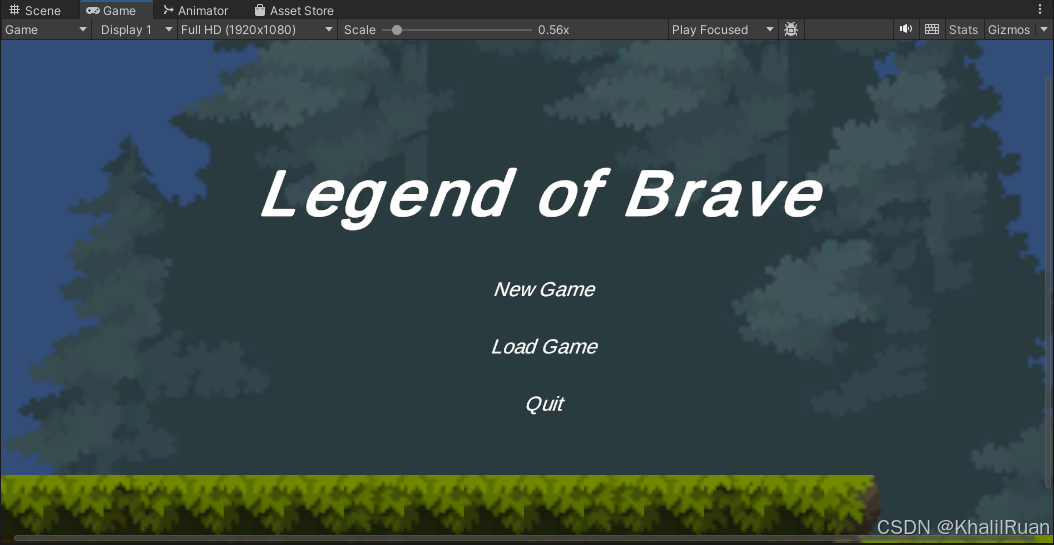
Task: Click the vertical scrollbar on the right
Action: click(1049, 282)
